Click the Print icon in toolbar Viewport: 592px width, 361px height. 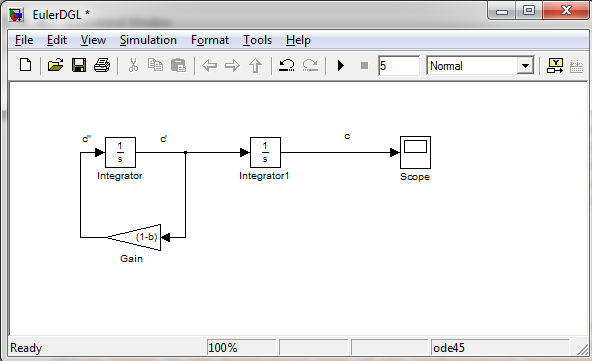click(x=102, y=65)
